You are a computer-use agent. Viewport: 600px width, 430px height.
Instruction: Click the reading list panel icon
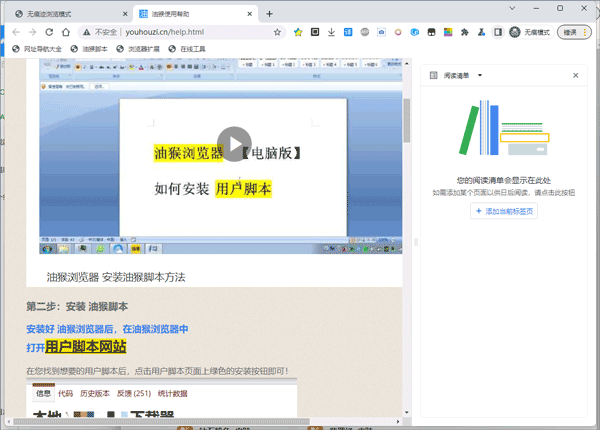point(434,75)
